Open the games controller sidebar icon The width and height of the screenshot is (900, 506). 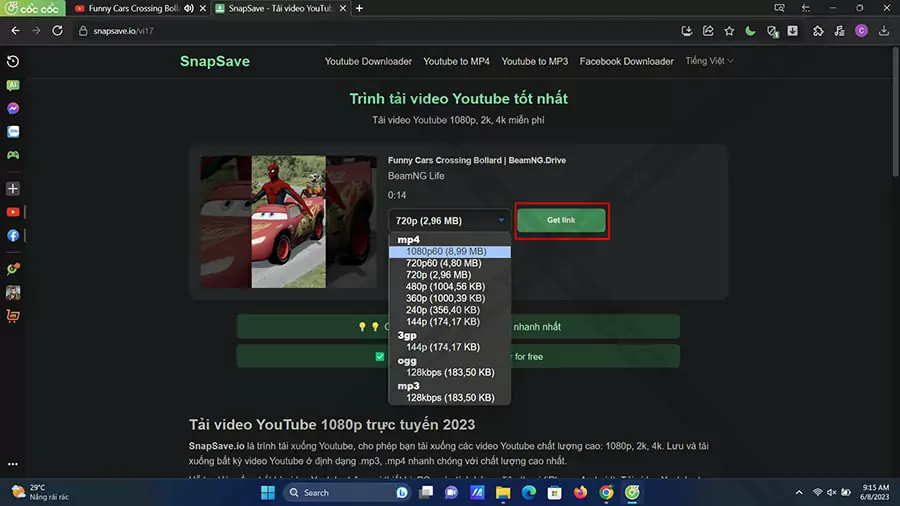pos(13,155)
